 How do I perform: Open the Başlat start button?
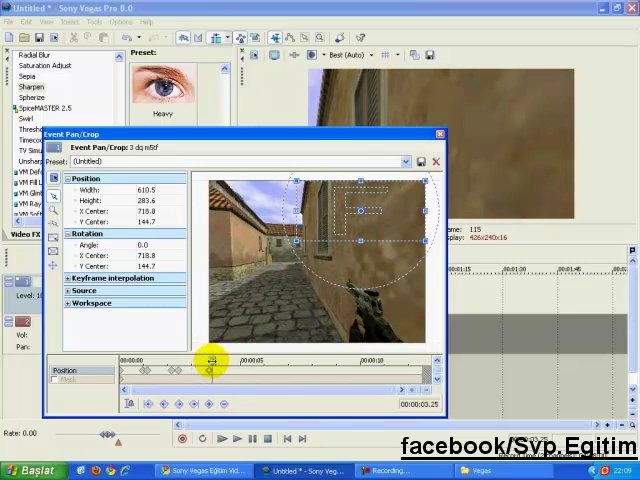34,471
